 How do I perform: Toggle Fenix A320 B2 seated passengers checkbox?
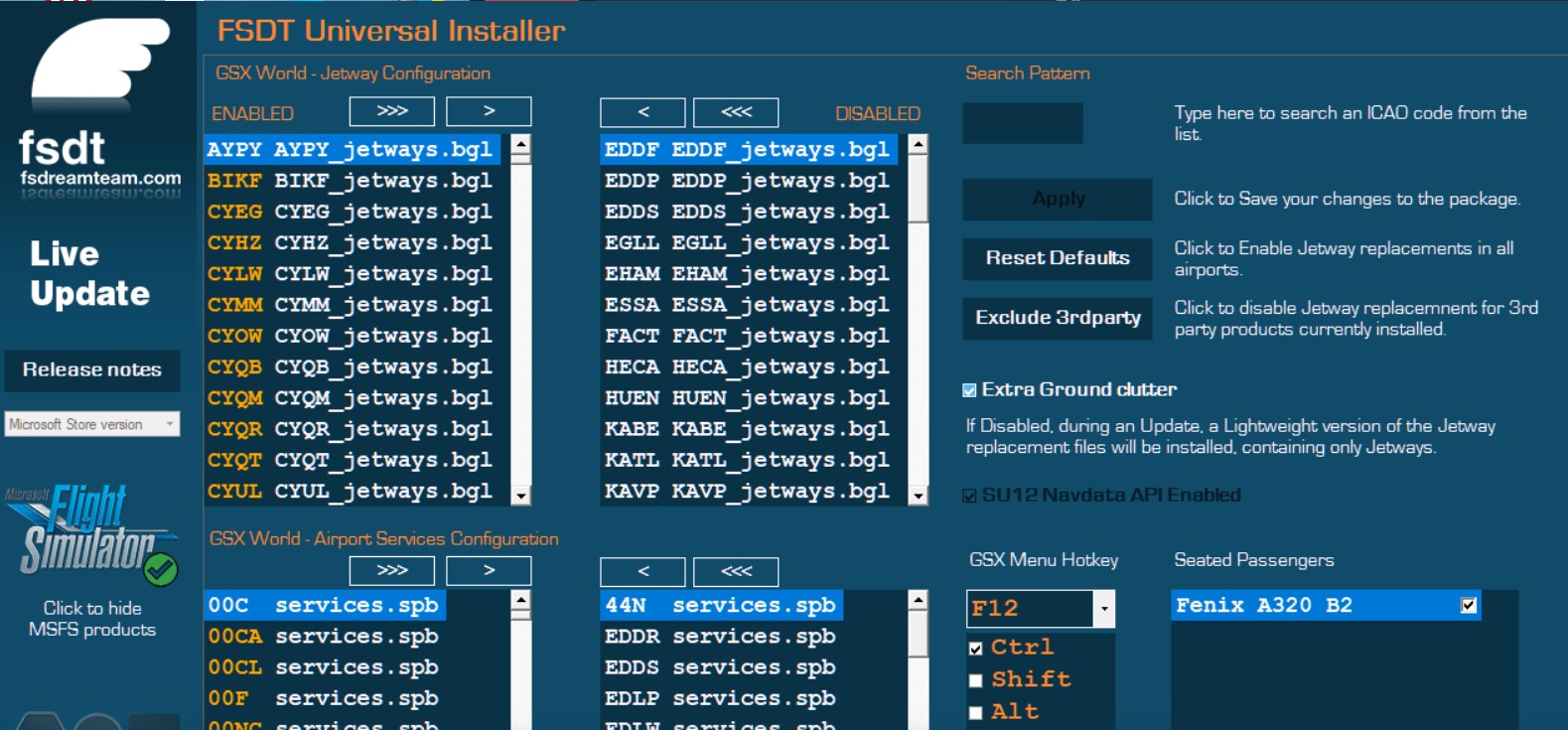point(1469,605)
